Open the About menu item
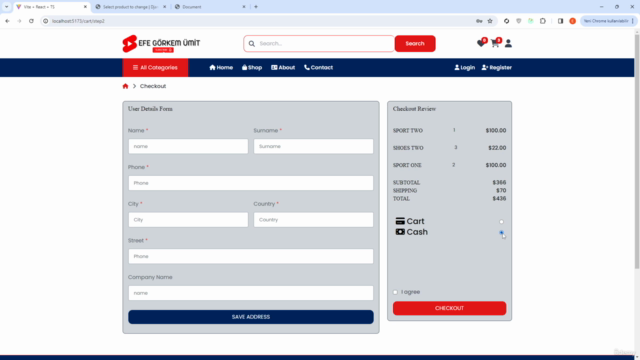The image size is (640, 360). tap(283, 68)
